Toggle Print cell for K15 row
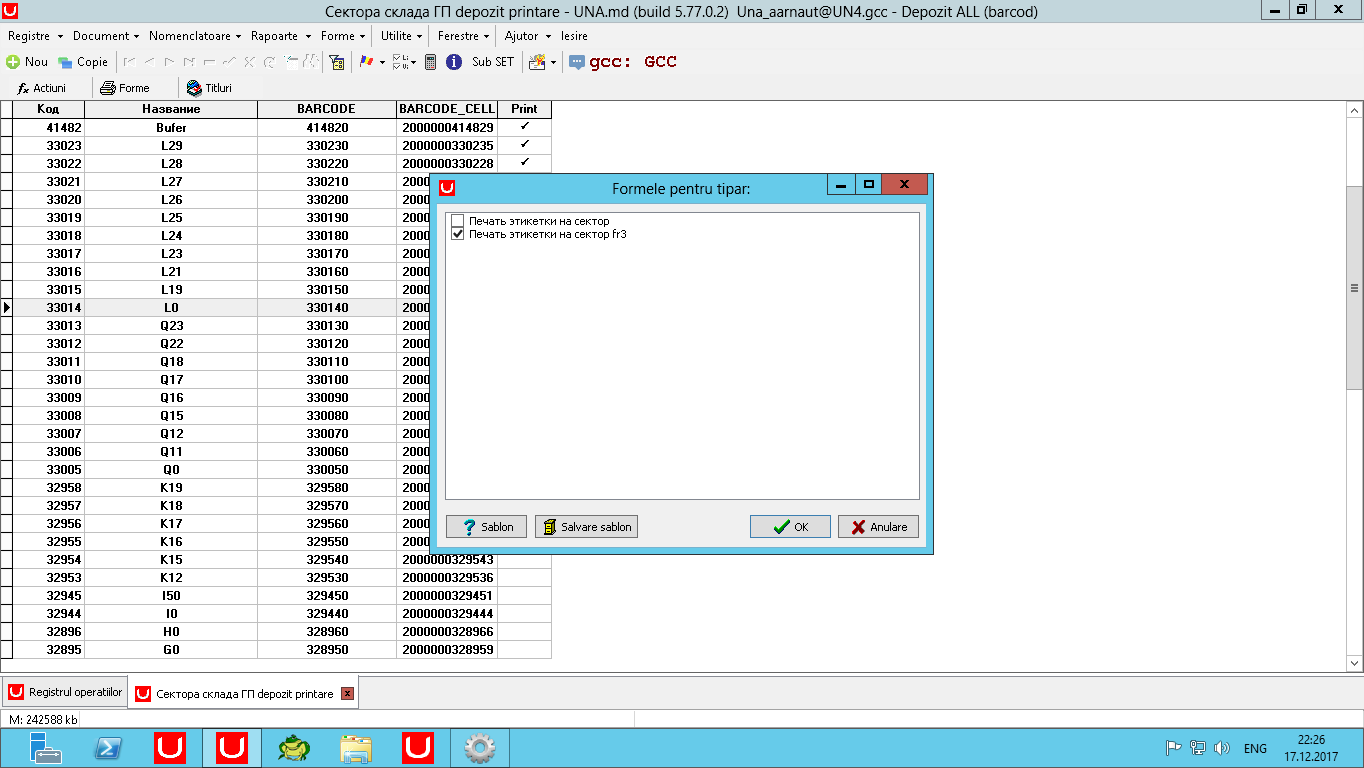 pos(524,559)
